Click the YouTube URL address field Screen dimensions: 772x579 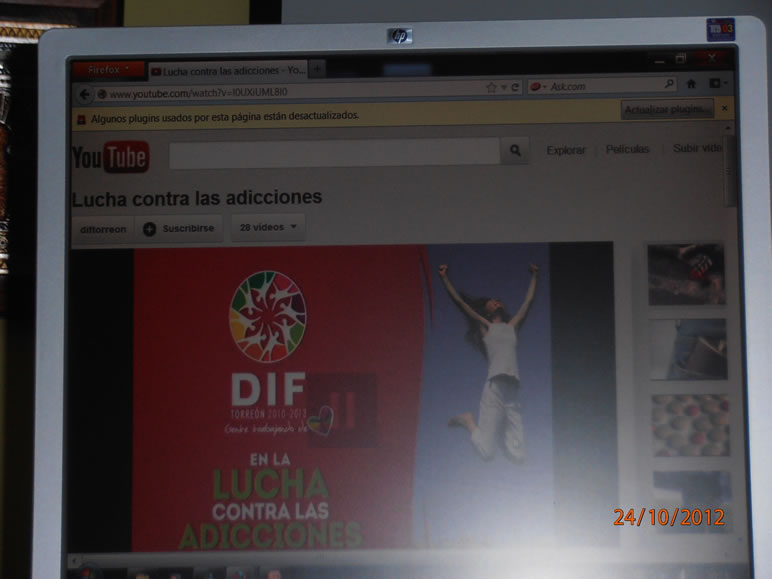click(x=290, y=92)
